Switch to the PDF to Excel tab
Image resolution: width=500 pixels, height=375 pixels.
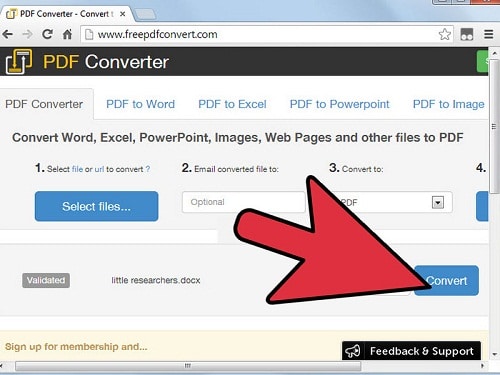tap(232, 104)
